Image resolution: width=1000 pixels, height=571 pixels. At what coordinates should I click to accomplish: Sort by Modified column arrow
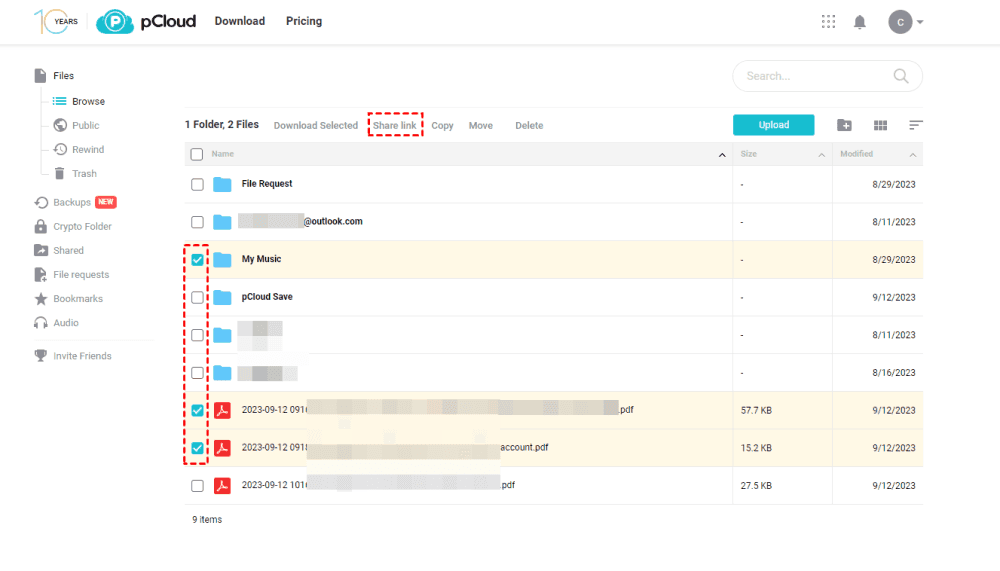[913, 154]
